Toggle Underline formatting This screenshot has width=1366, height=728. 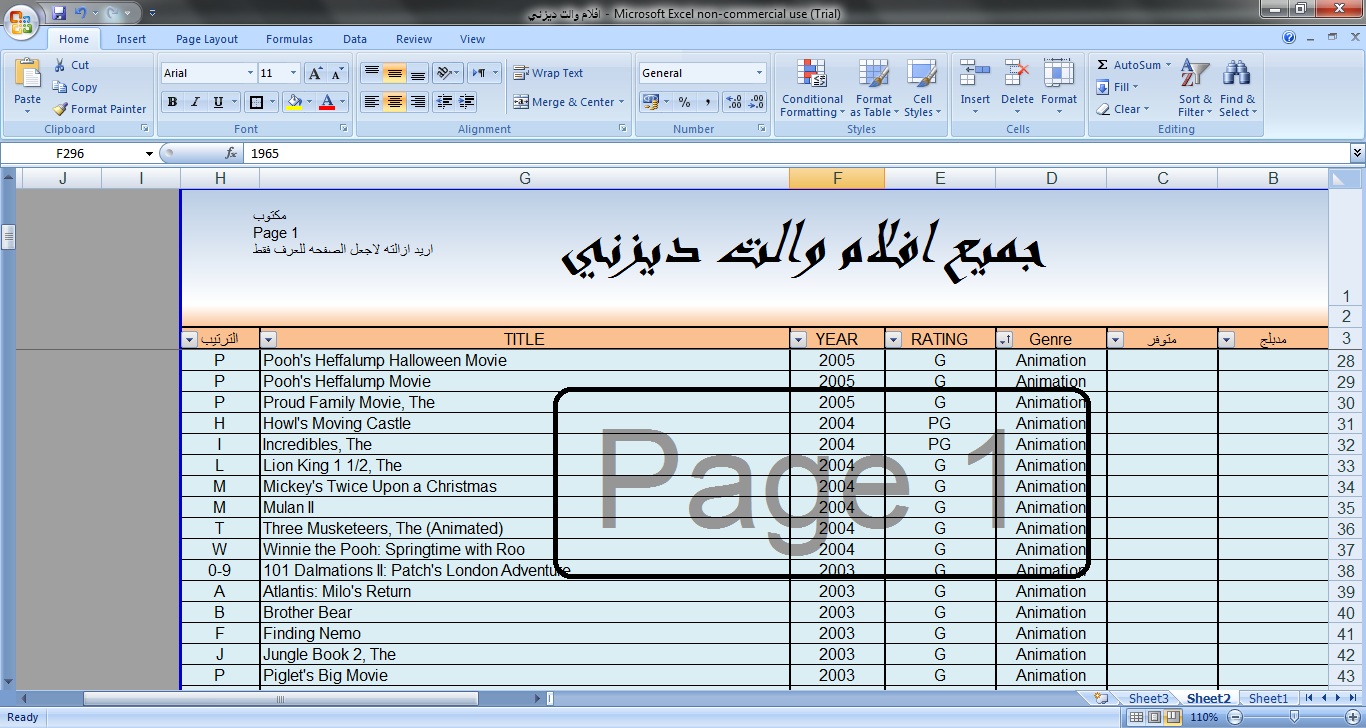[x=218, y=102]
